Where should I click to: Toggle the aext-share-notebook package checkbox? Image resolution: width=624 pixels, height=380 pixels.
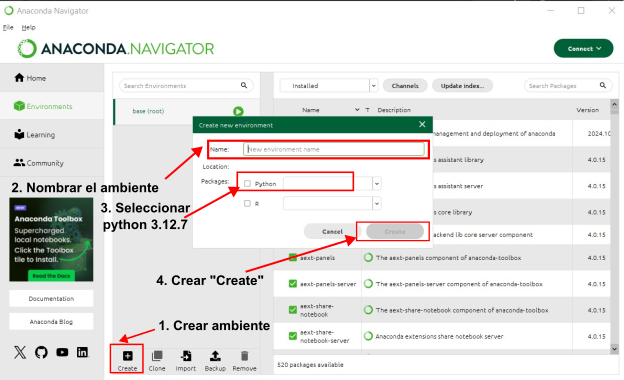(x=293, y=310)
